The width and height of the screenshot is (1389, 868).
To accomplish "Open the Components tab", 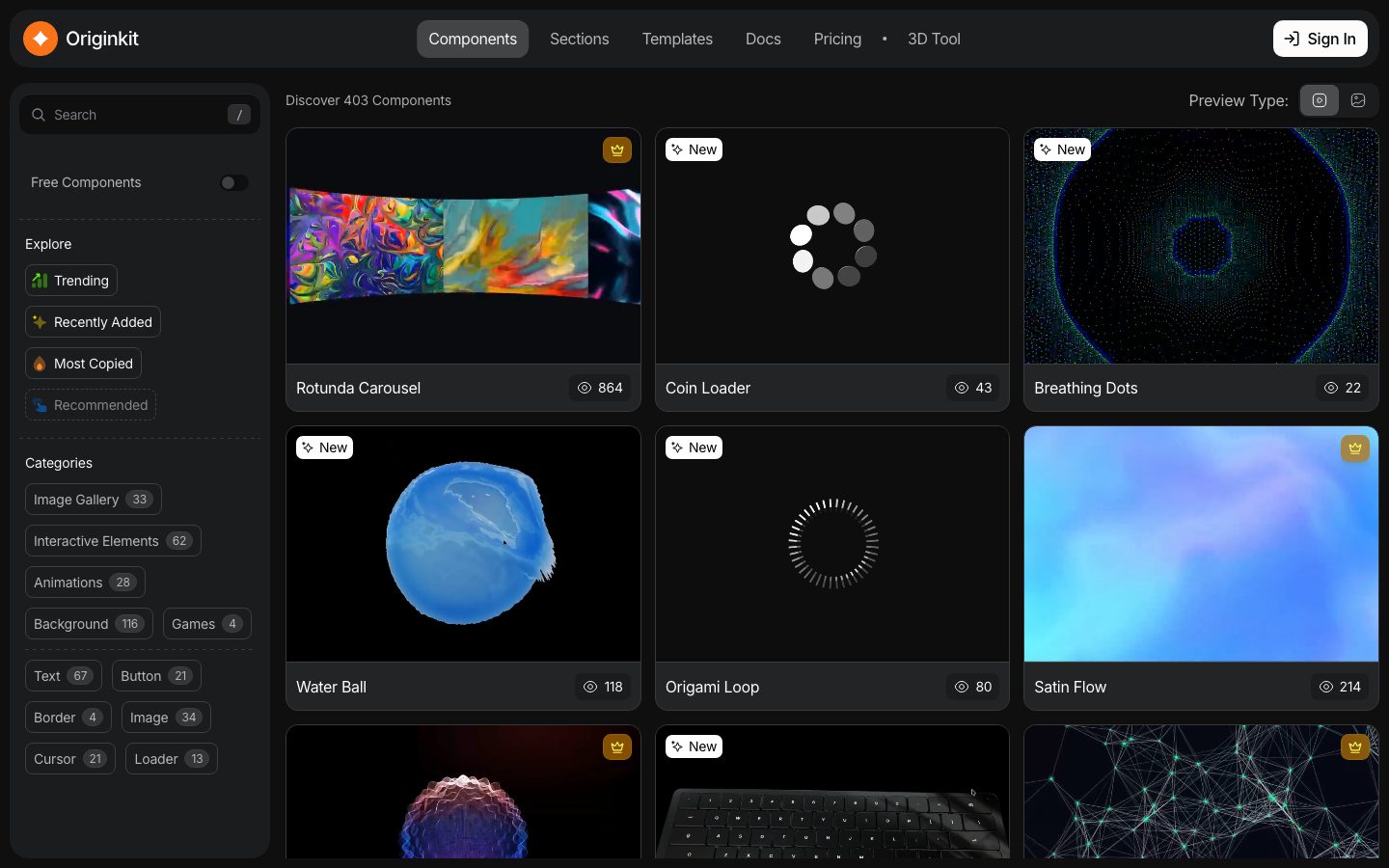I will pyautogui.click(x=473, y=39).
